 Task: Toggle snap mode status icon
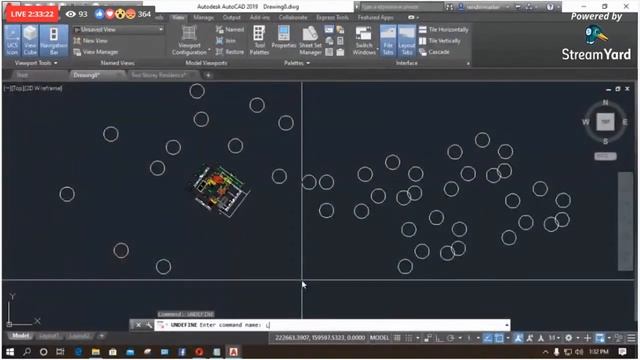tap(409, 338)
